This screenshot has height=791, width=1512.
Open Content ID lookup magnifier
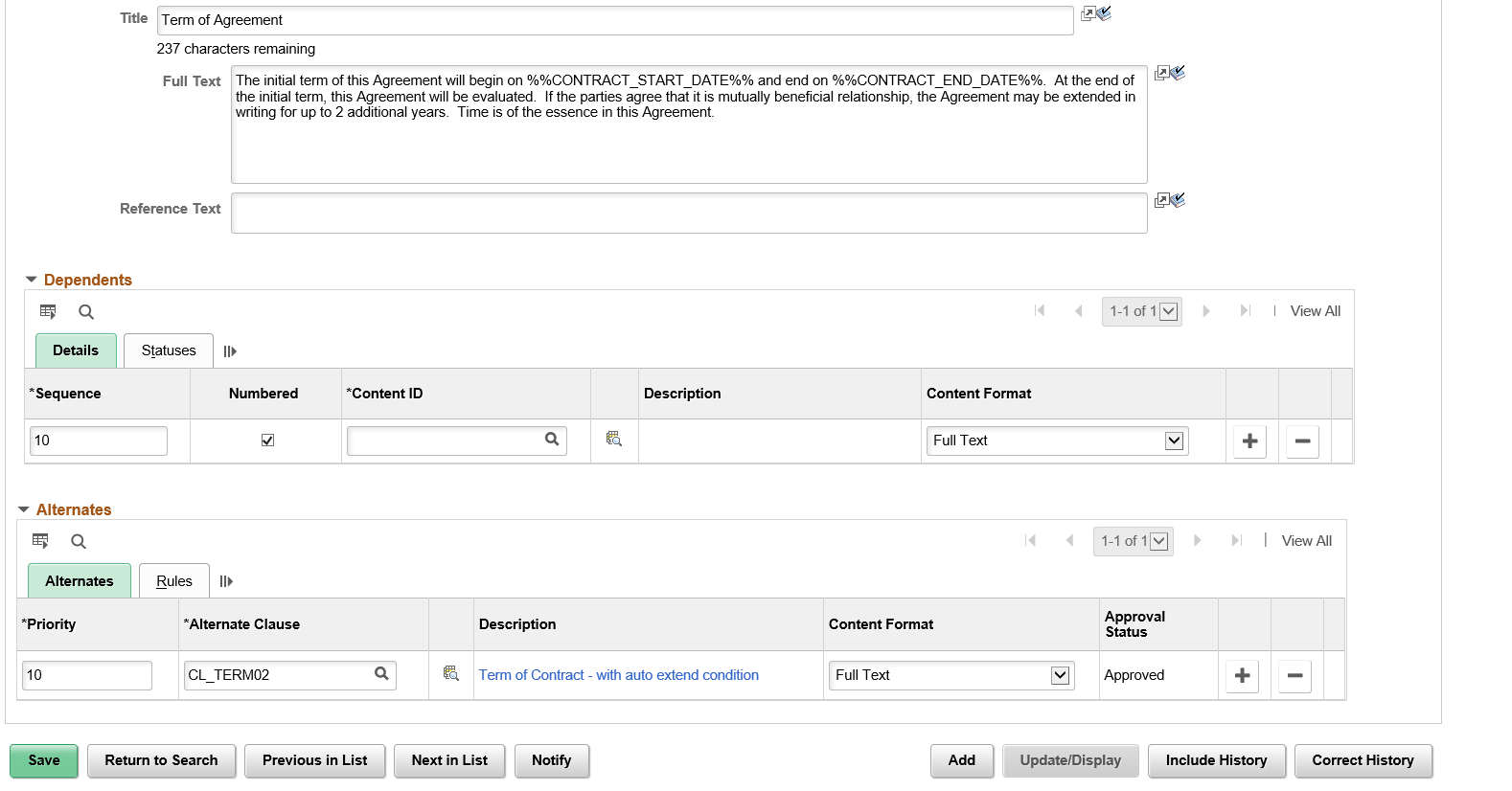[x=552, y=440]
